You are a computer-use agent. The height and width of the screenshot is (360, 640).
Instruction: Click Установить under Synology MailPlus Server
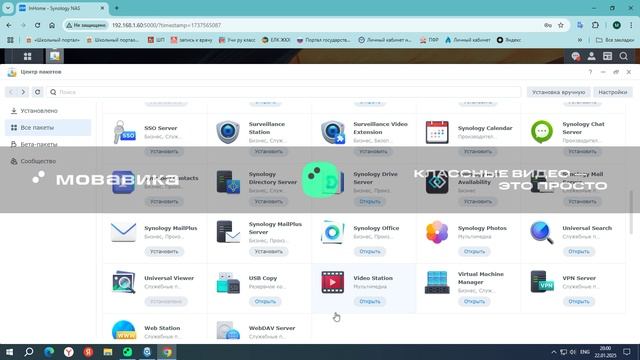[x=269, y=251]
